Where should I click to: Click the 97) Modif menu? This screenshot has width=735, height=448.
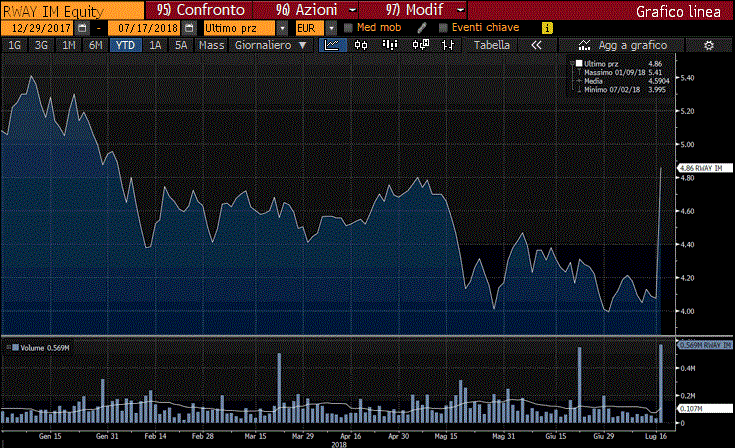tap(413, 10)
